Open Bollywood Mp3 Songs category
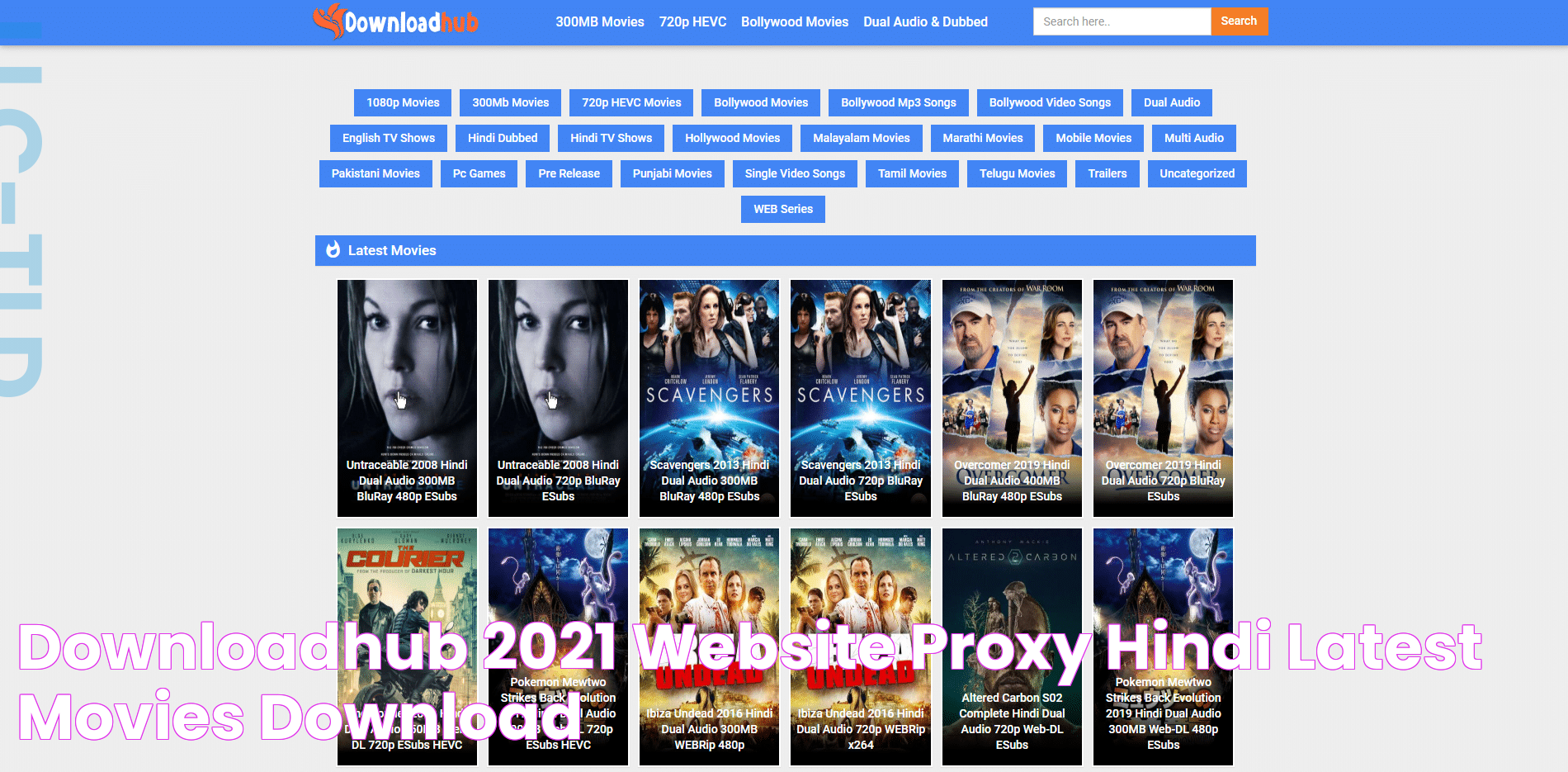This screenshot has height=772, width=1568. point(899,102)
